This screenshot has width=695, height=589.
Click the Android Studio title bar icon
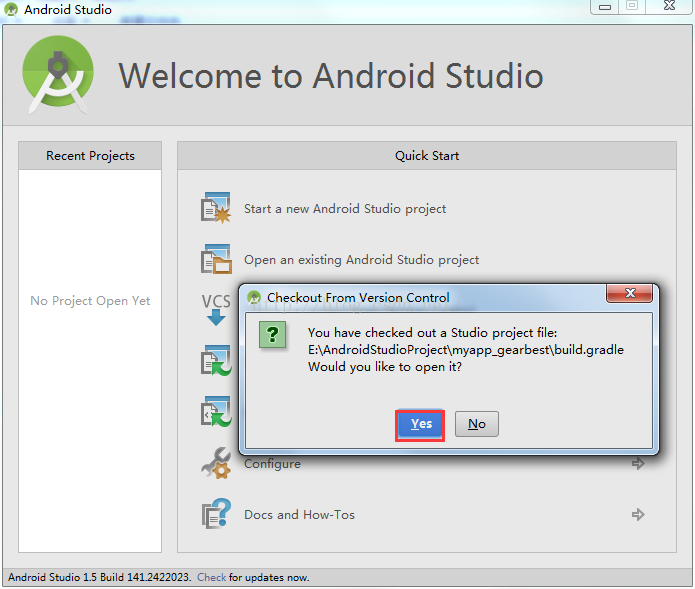[x=11, y=9]
